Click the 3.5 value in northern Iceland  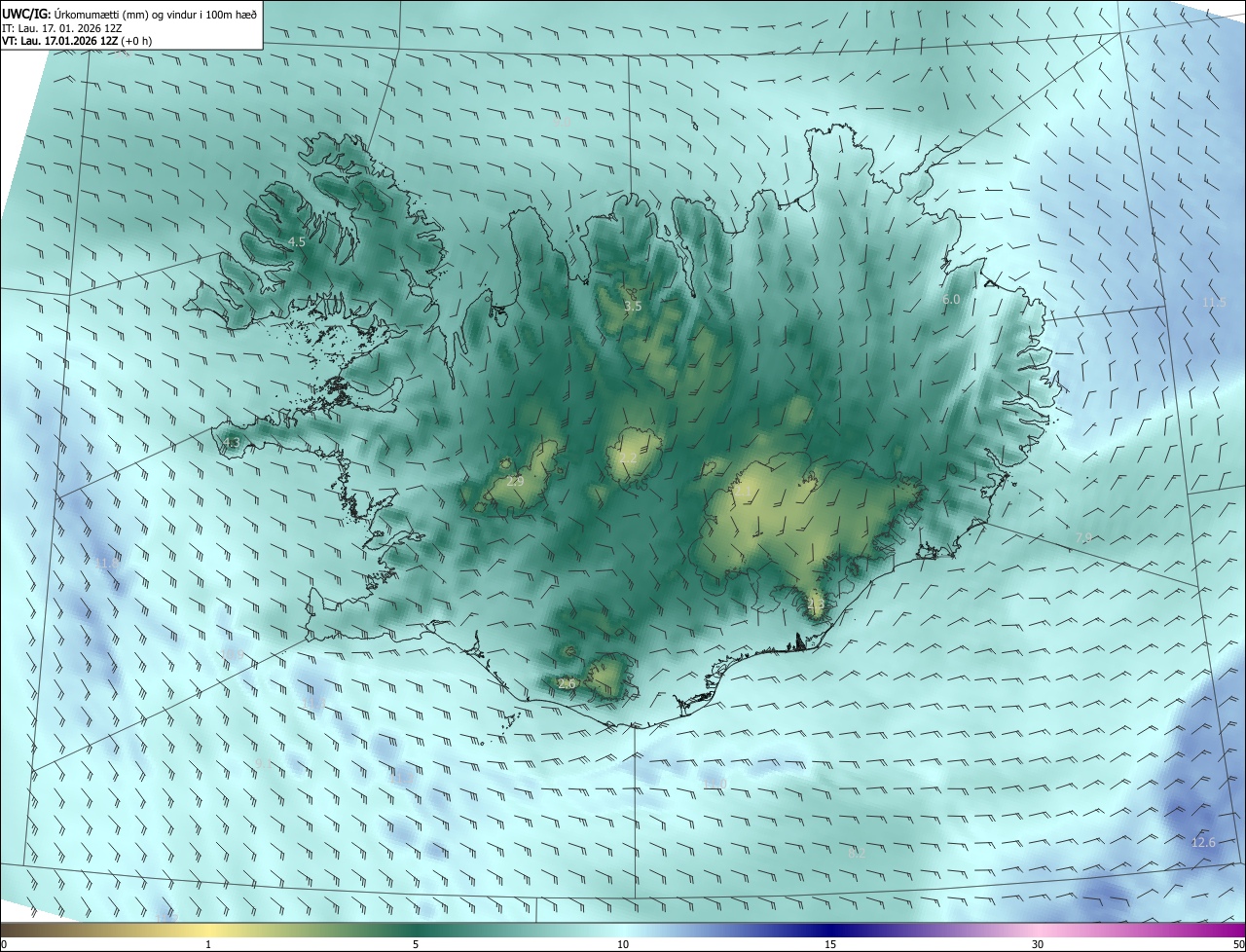click(x=633, y=307)
